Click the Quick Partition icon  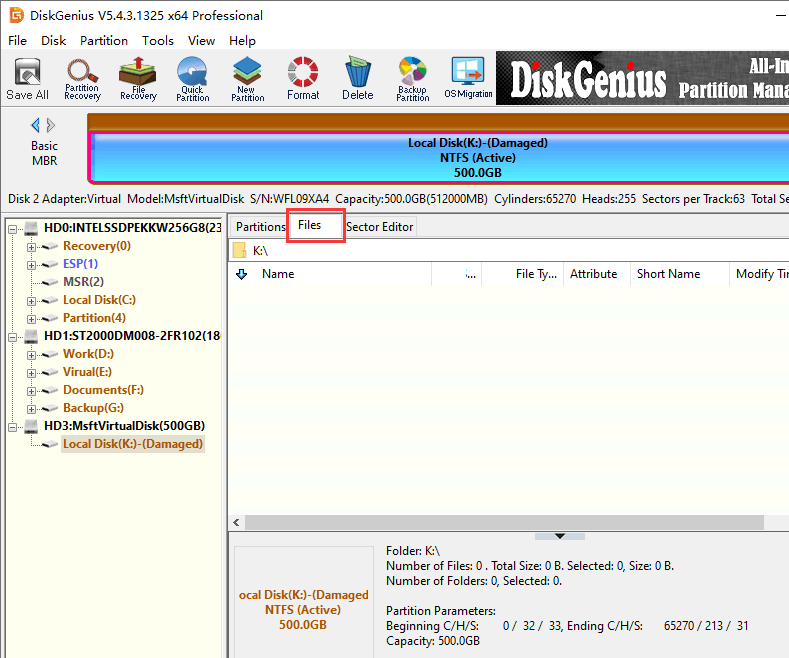[192, 79]
